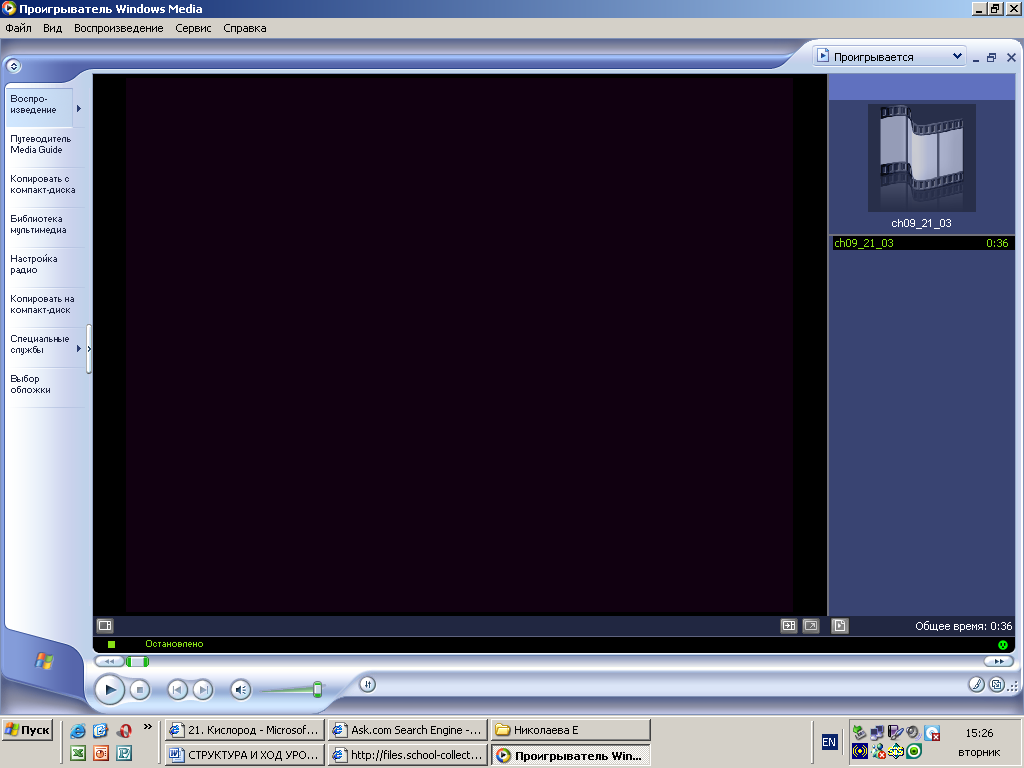Image resolution: width=1024 pixels, height=768 pixels.
Task: Open Николаева Е folder from taskbar
Action: [571, 730]
